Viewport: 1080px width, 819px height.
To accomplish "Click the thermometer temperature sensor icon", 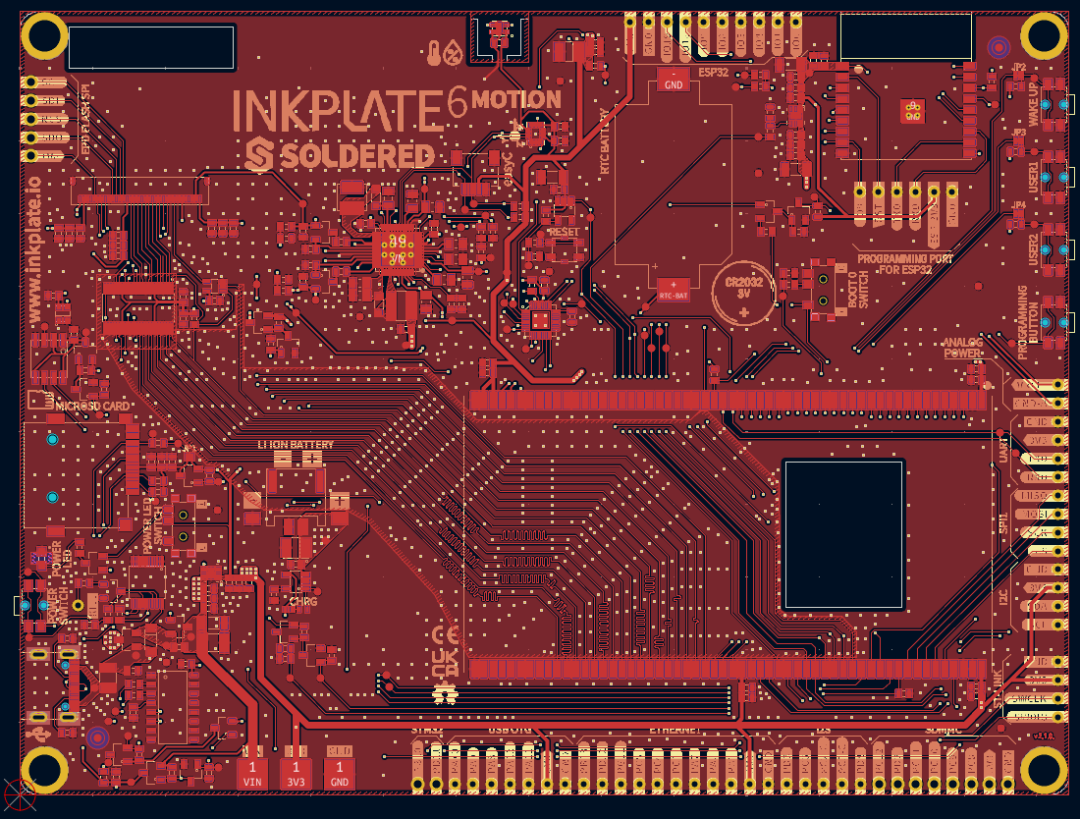I will tap(434, 53).
